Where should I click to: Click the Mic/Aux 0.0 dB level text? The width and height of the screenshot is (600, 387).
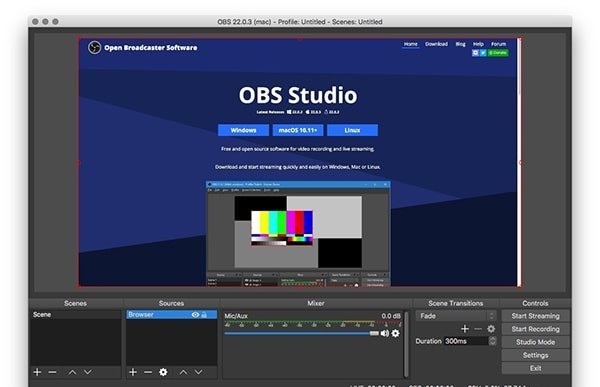coord(391,316)
